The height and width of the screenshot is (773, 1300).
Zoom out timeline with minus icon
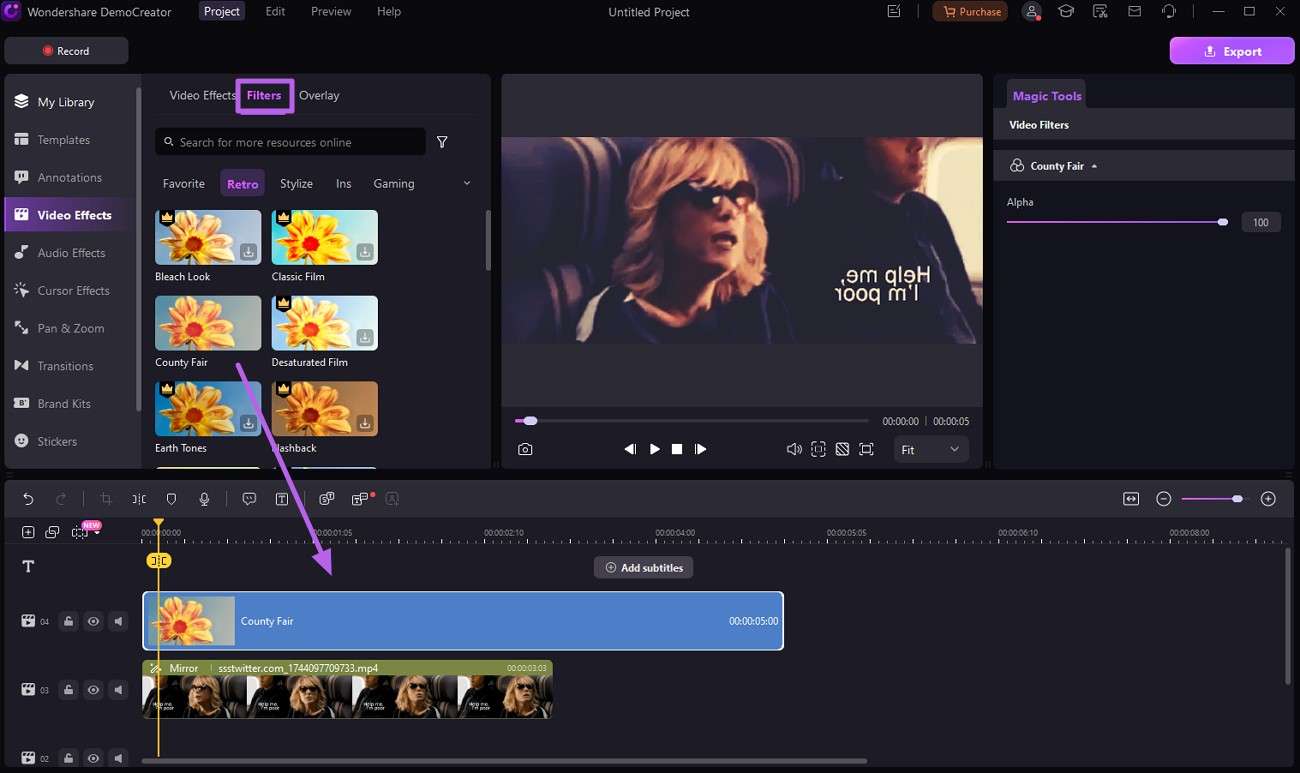click(x=1164, y=499)
